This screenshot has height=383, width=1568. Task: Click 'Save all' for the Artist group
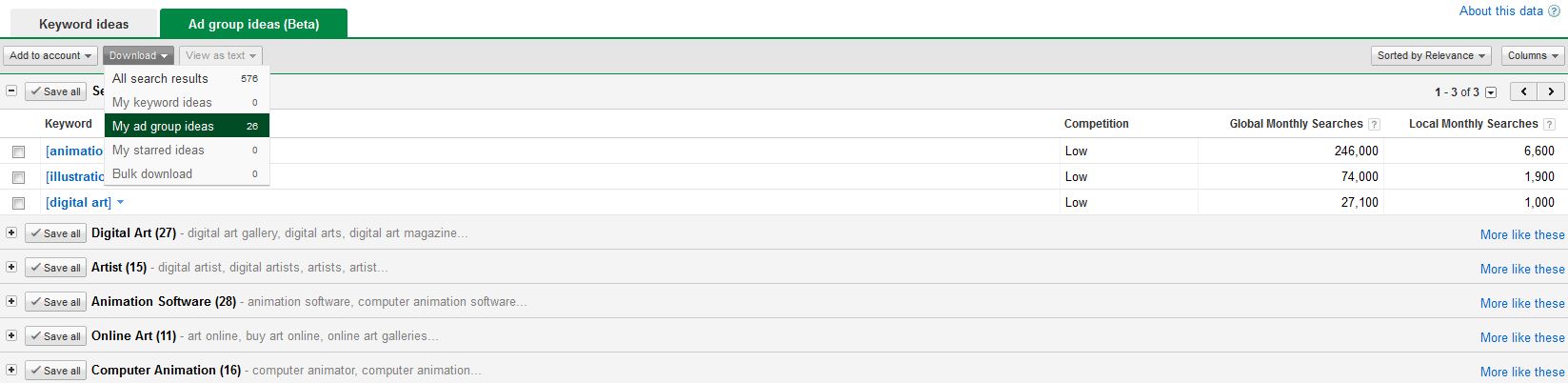(55, 268)
